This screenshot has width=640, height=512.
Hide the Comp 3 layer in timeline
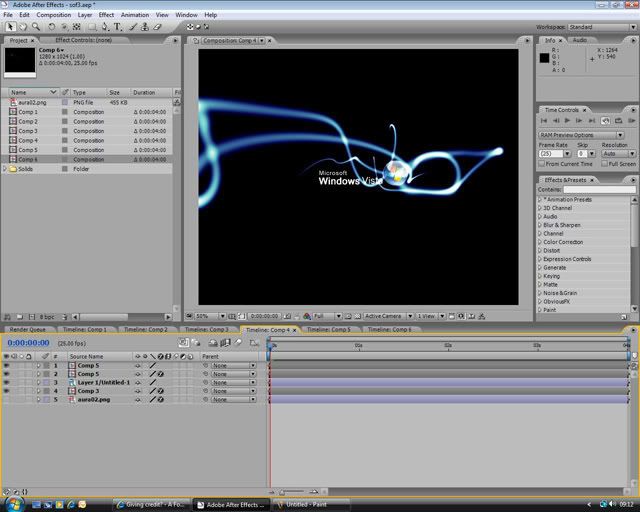click(6, 391)
